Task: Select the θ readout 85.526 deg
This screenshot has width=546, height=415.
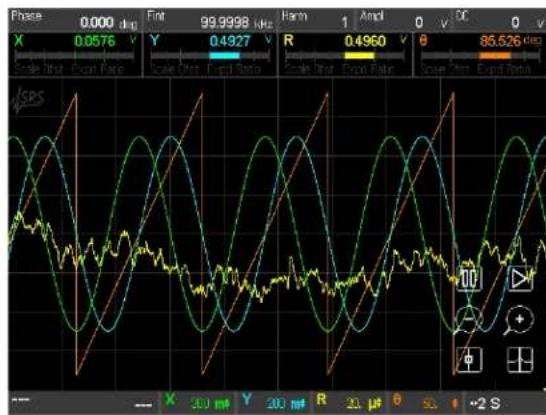Action: (481, 41)
